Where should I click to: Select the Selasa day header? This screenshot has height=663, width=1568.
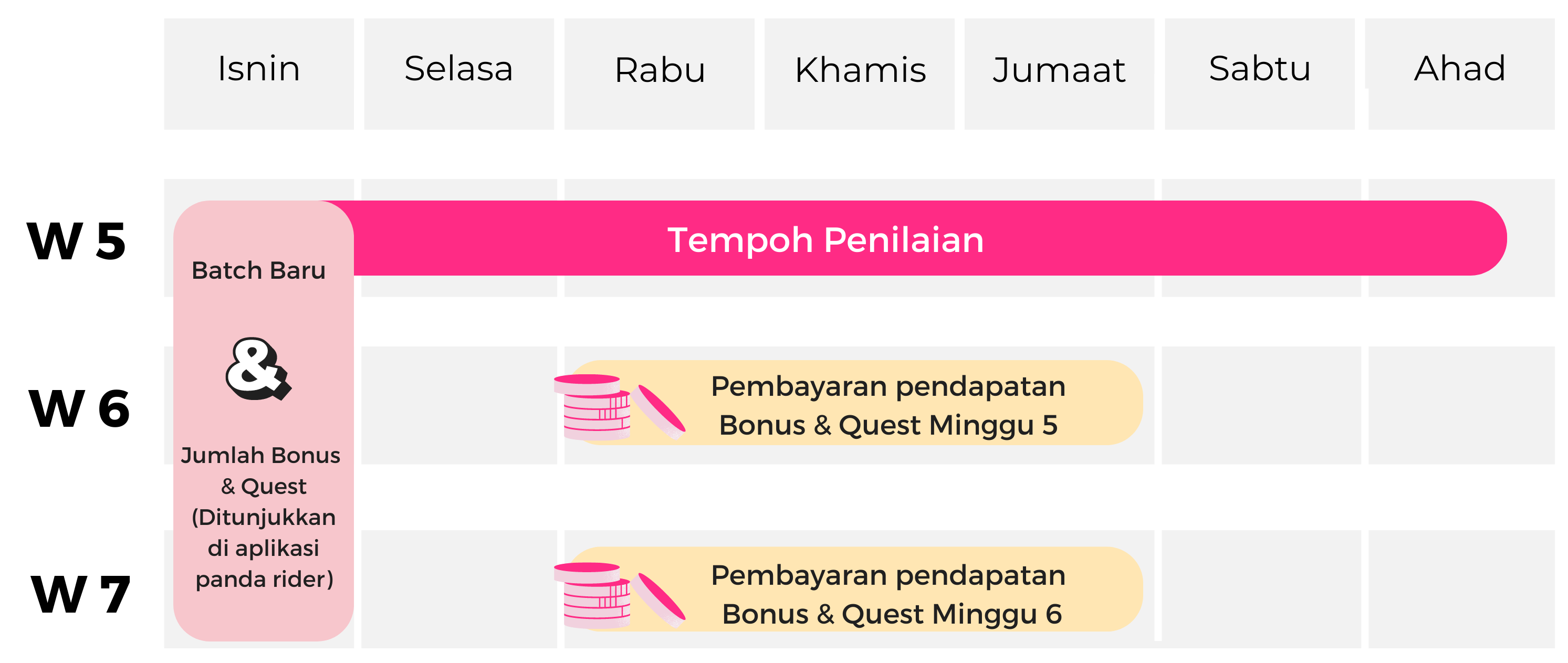pyautogui.click(x=459, y=73)
